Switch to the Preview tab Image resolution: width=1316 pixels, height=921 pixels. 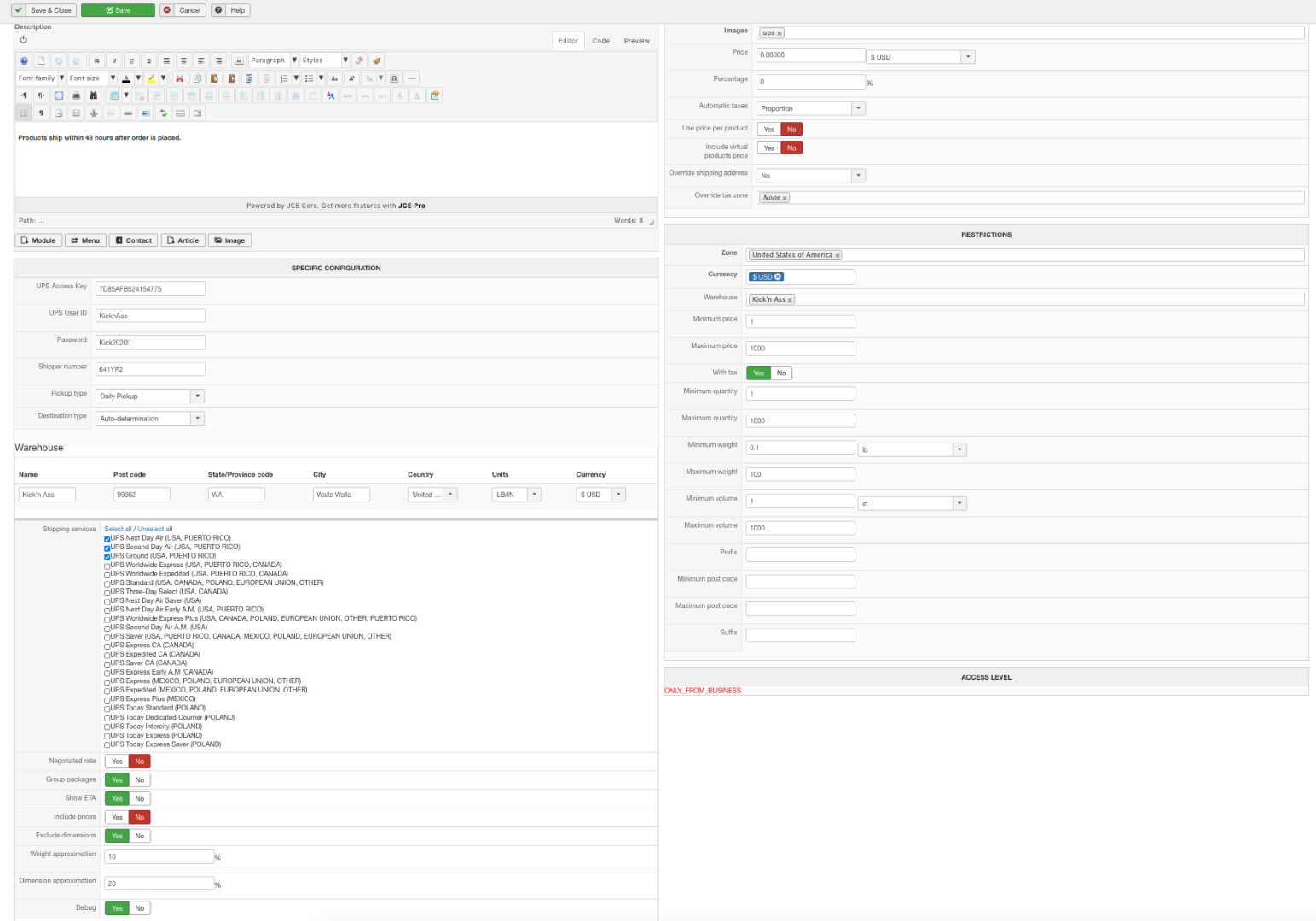point(636,41)
